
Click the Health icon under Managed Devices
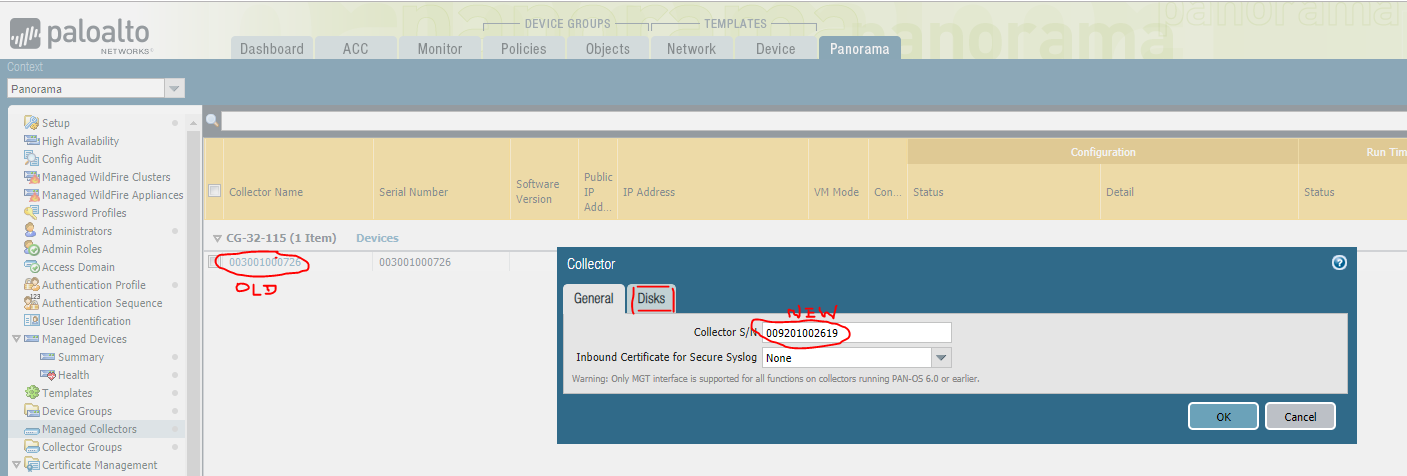pos(48,375)
